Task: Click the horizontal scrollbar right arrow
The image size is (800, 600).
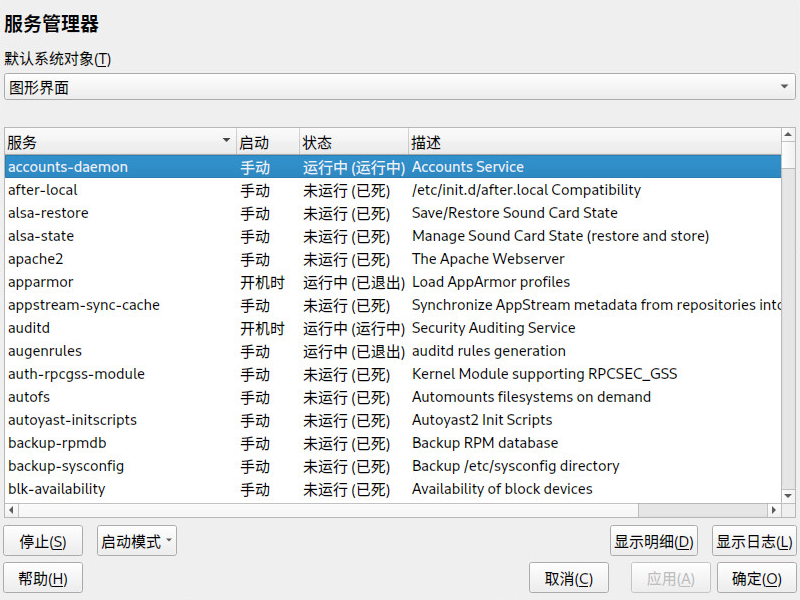Action: 774,510
